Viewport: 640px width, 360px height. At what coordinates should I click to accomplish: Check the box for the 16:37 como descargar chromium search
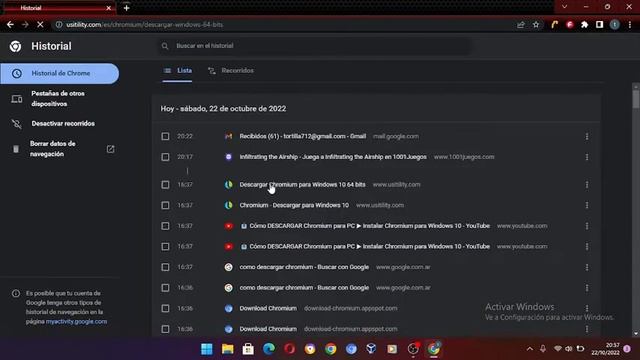[165, 267]
